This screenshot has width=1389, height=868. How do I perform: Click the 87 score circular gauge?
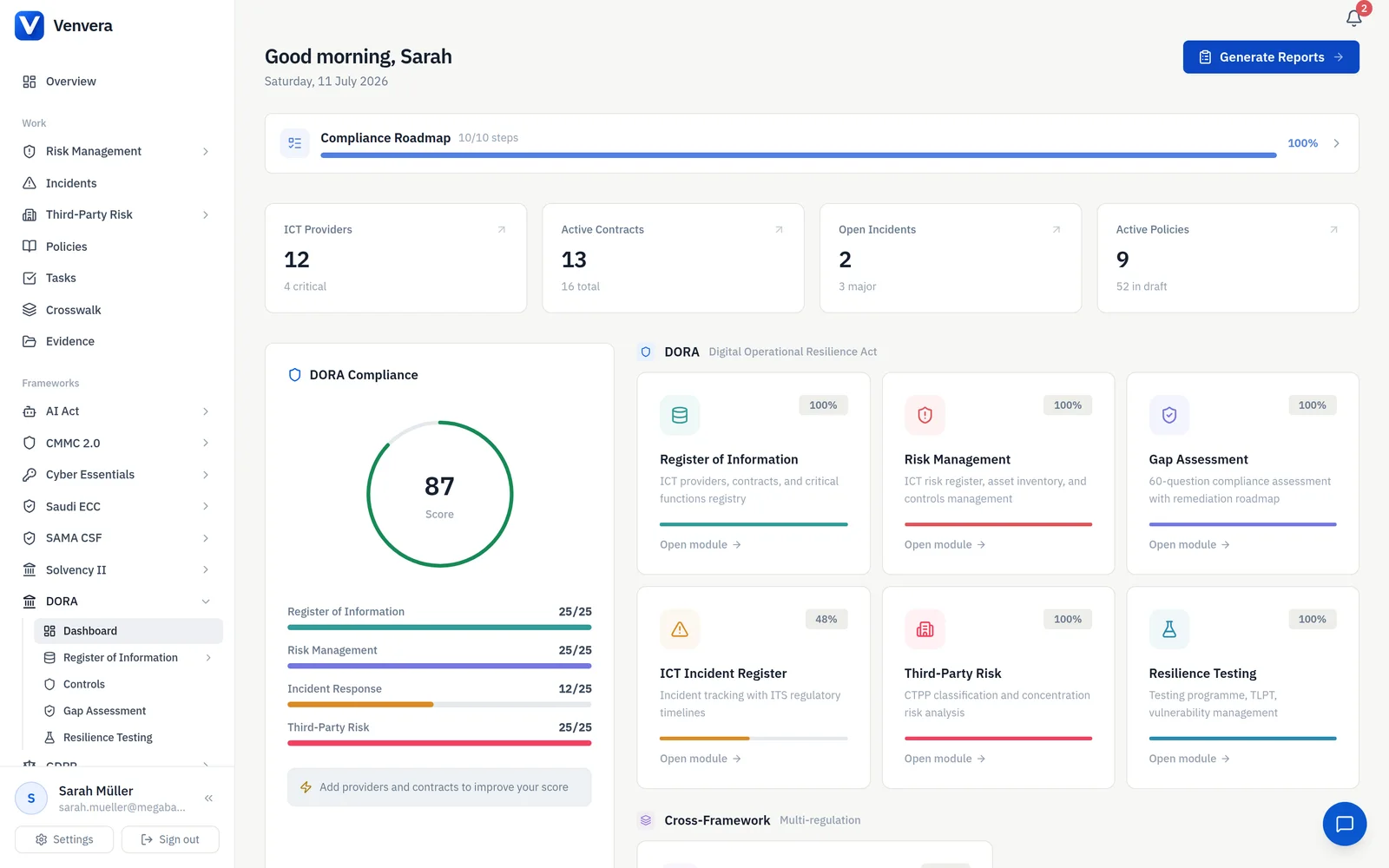440,494
